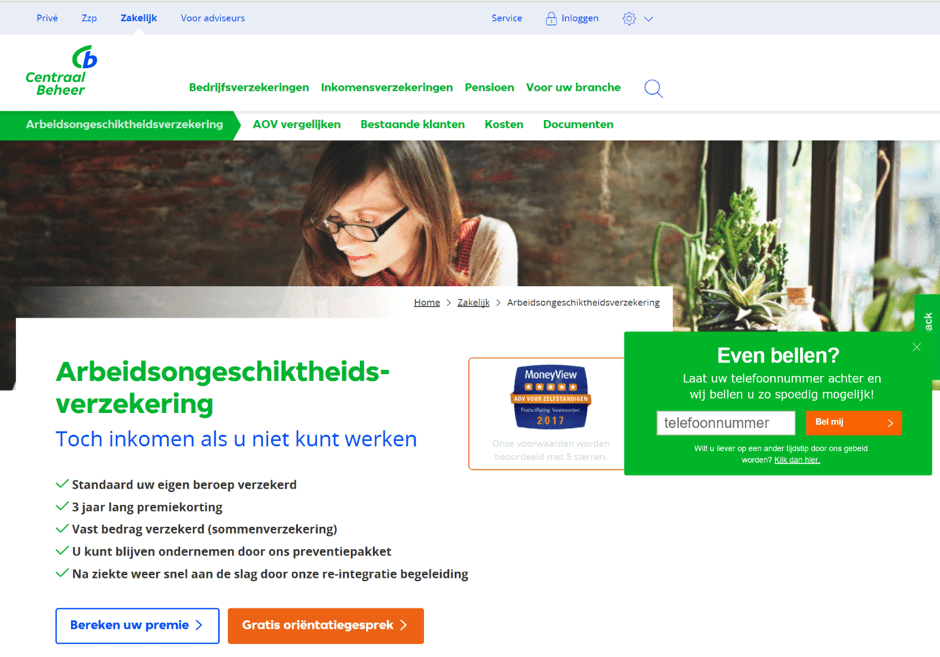Click the MoneyView 2017 badge
940x657 pixels.
point(551,397)
